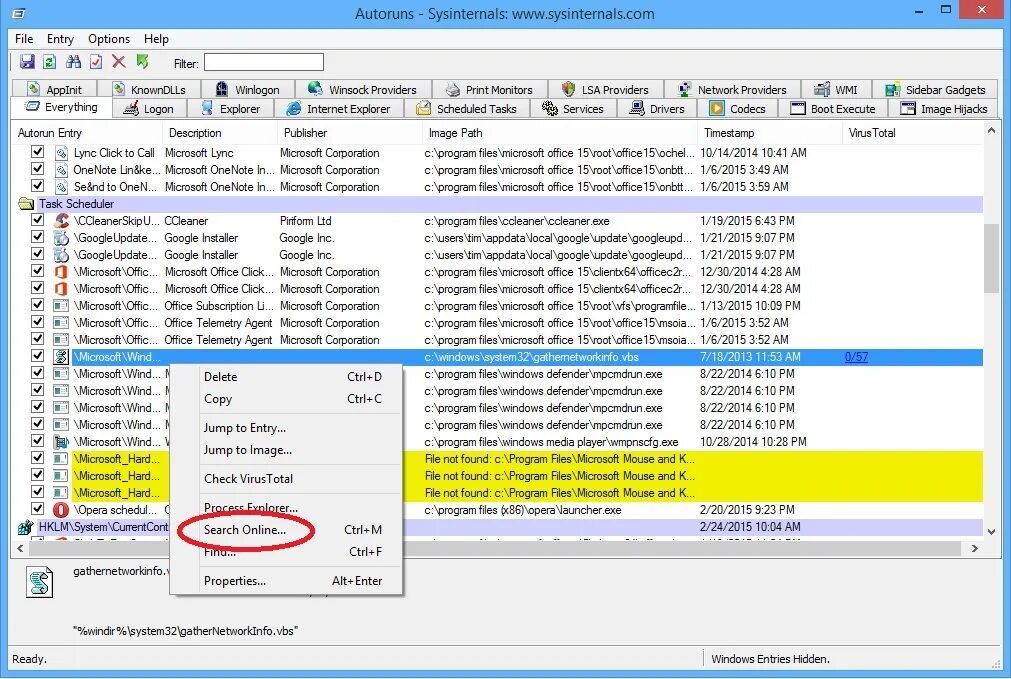Image resolution: width=1011 pixels, height=679 pixels.
Task: Click the HKLM\System registry key icon
Action: pyautogui.click(x=26, y=527)
